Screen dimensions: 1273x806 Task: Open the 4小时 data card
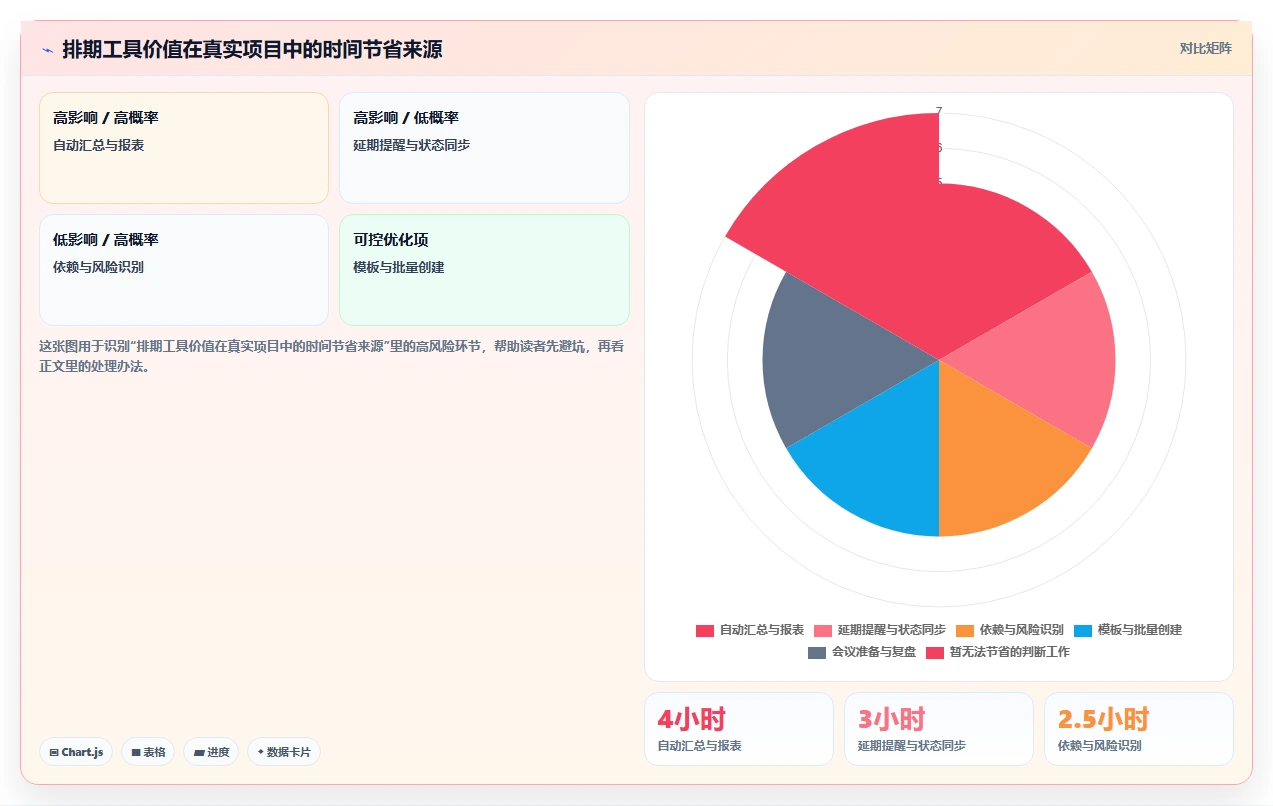pos(739,729)
